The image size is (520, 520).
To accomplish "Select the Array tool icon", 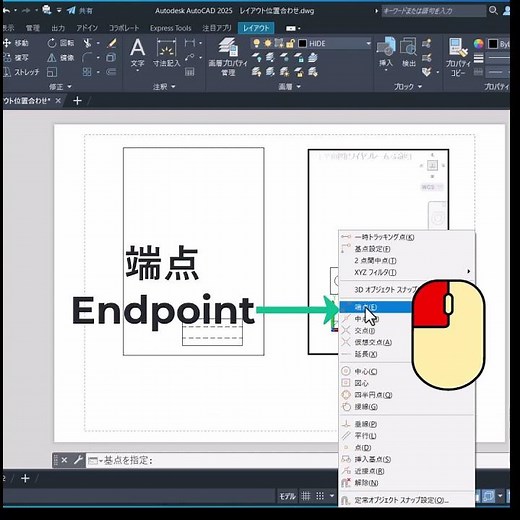I will [87, 72].
